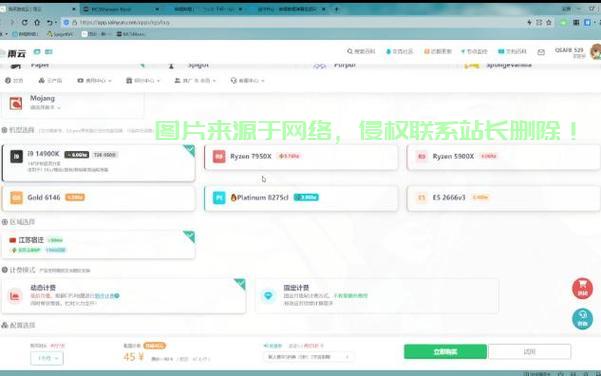
Task: Click the site logo 云 in header
Action: point(15,54)
